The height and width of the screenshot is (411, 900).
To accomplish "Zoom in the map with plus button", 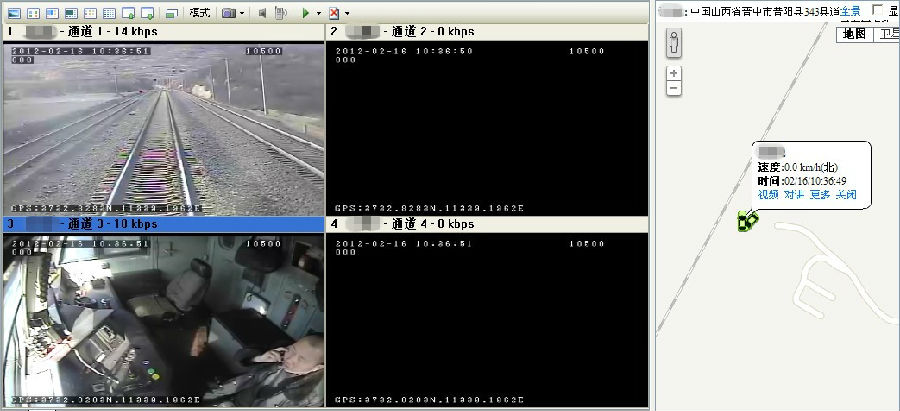I will 673,73.
